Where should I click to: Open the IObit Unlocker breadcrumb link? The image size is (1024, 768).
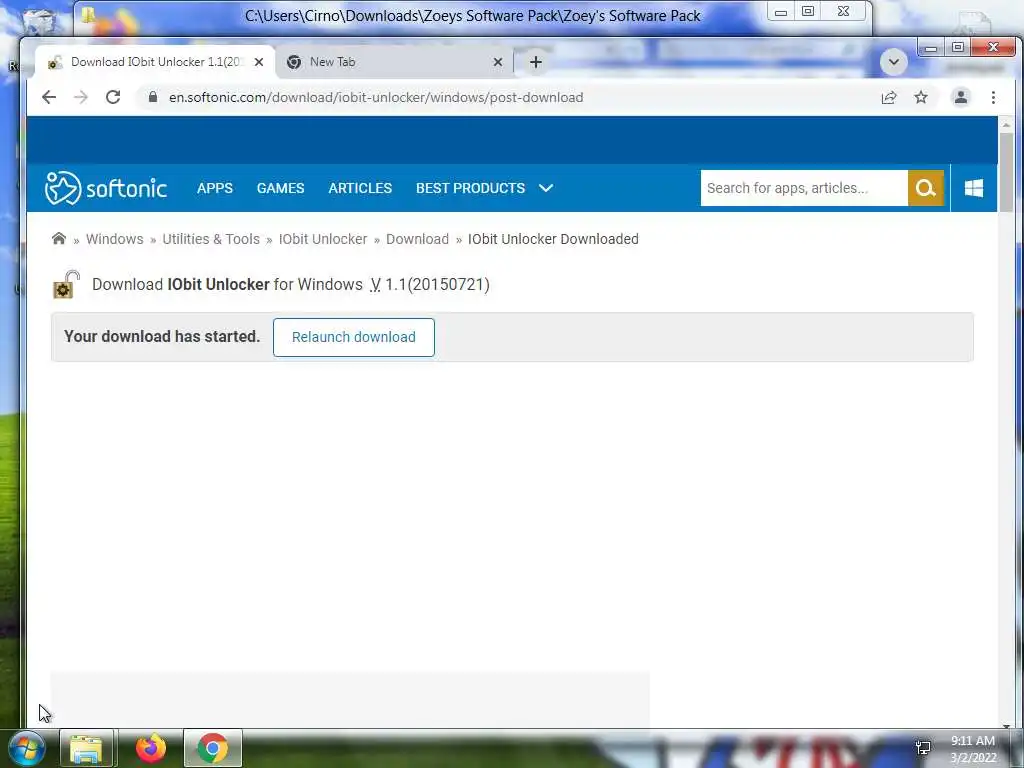click(323, 239)
